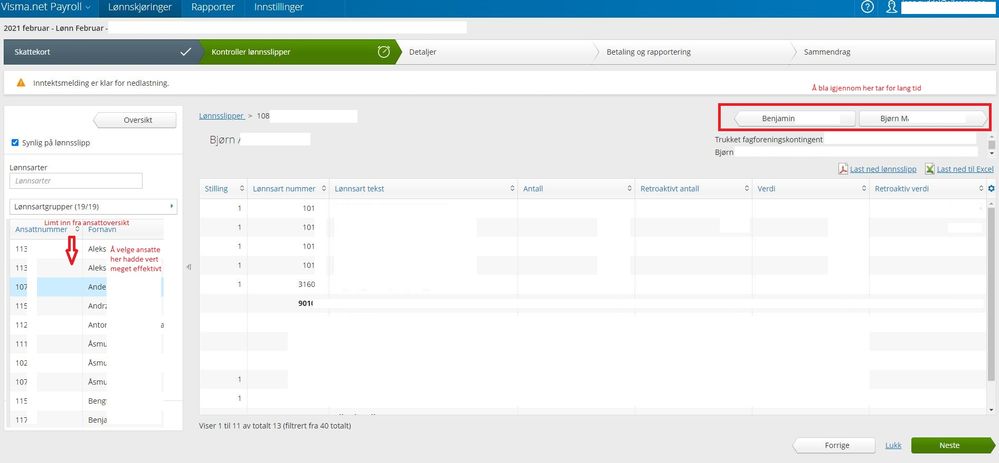Click the Forrige button
Image resolution: width=999 pixels, height=463 pixels.
click(835, 445)
